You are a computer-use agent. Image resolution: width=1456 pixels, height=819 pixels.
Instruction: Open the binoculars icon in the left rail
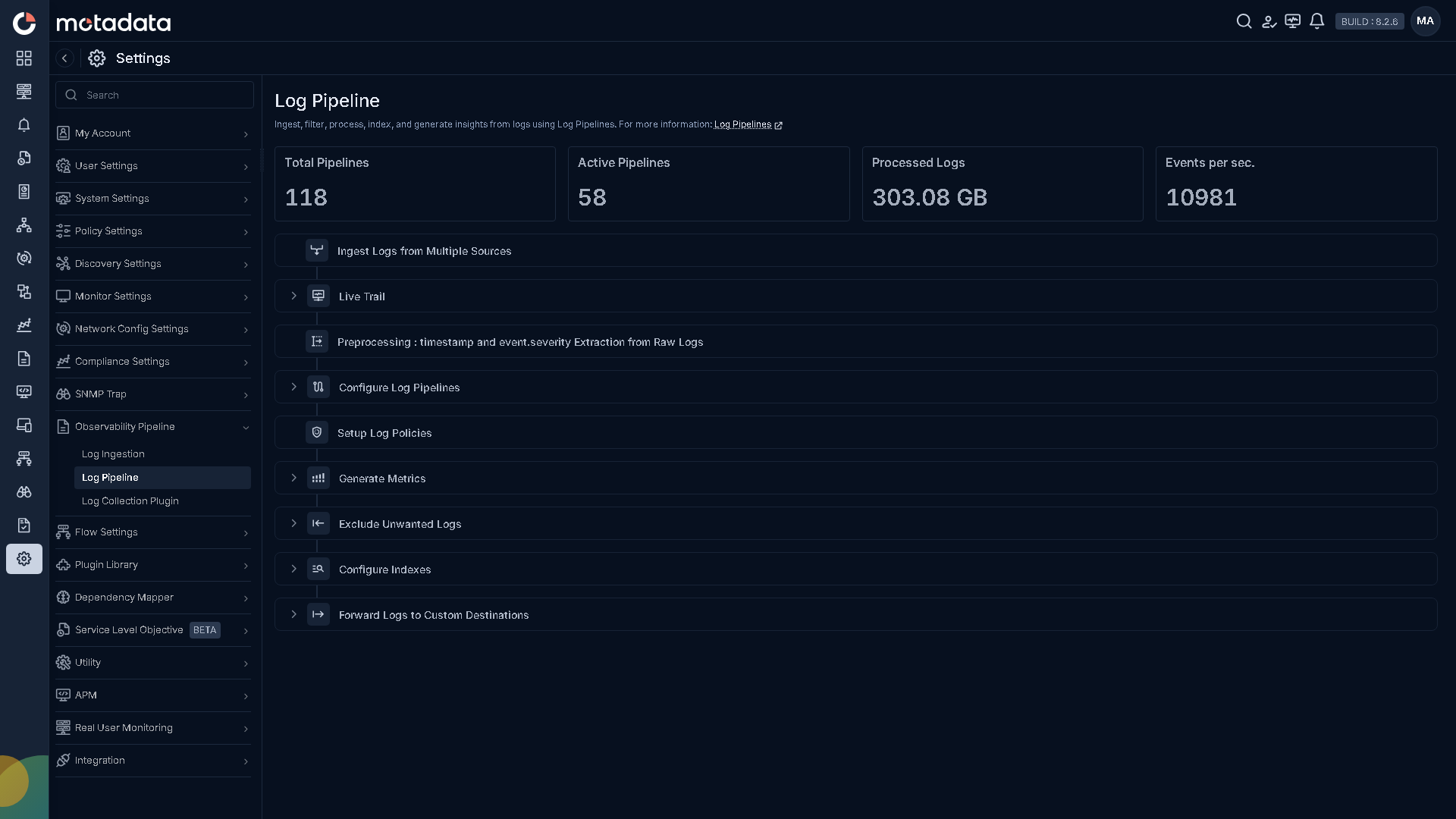pos(24,492)
